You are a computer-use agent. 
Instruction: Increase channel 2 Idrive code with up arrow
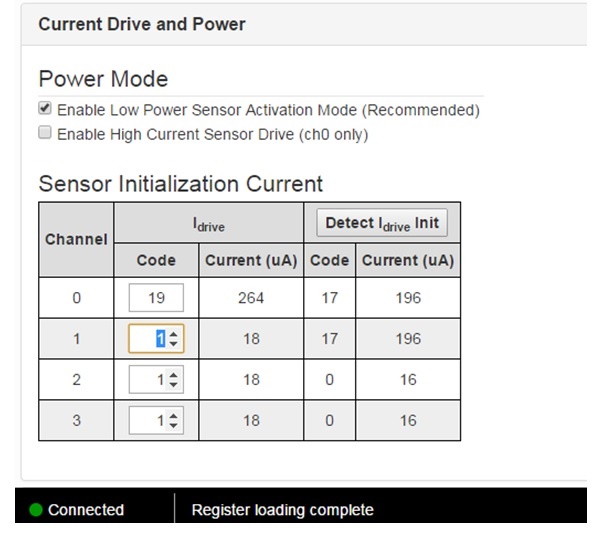[x=174, y=376]
